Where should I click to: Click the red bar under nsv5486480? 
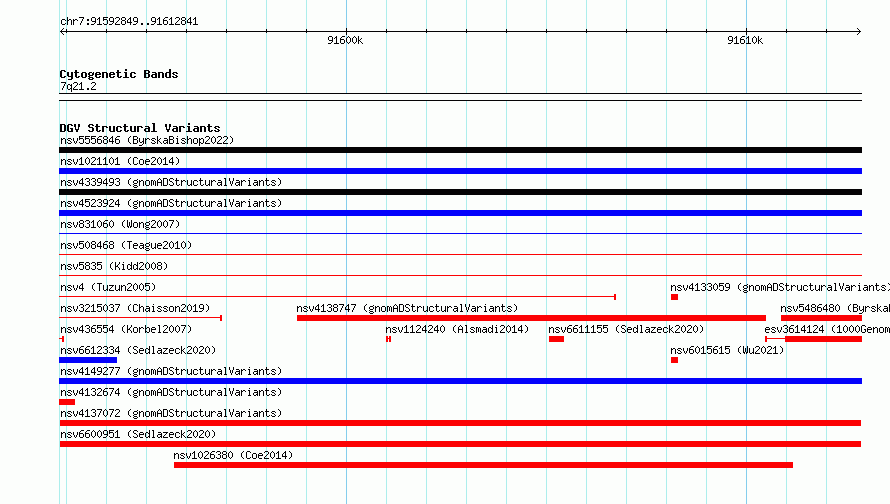click(x=821, y=318)
